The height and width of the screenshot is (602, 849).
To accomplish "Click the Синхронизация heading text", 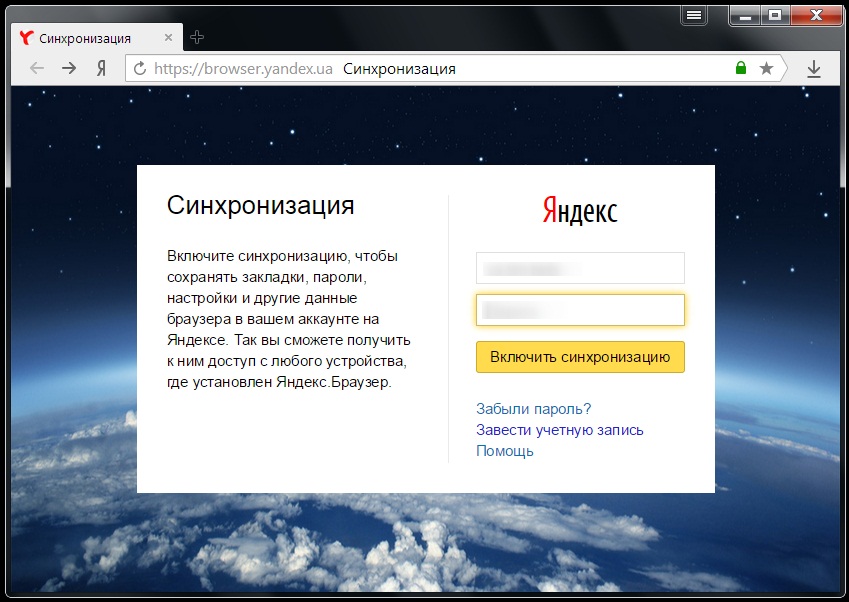I will [260, 205].
